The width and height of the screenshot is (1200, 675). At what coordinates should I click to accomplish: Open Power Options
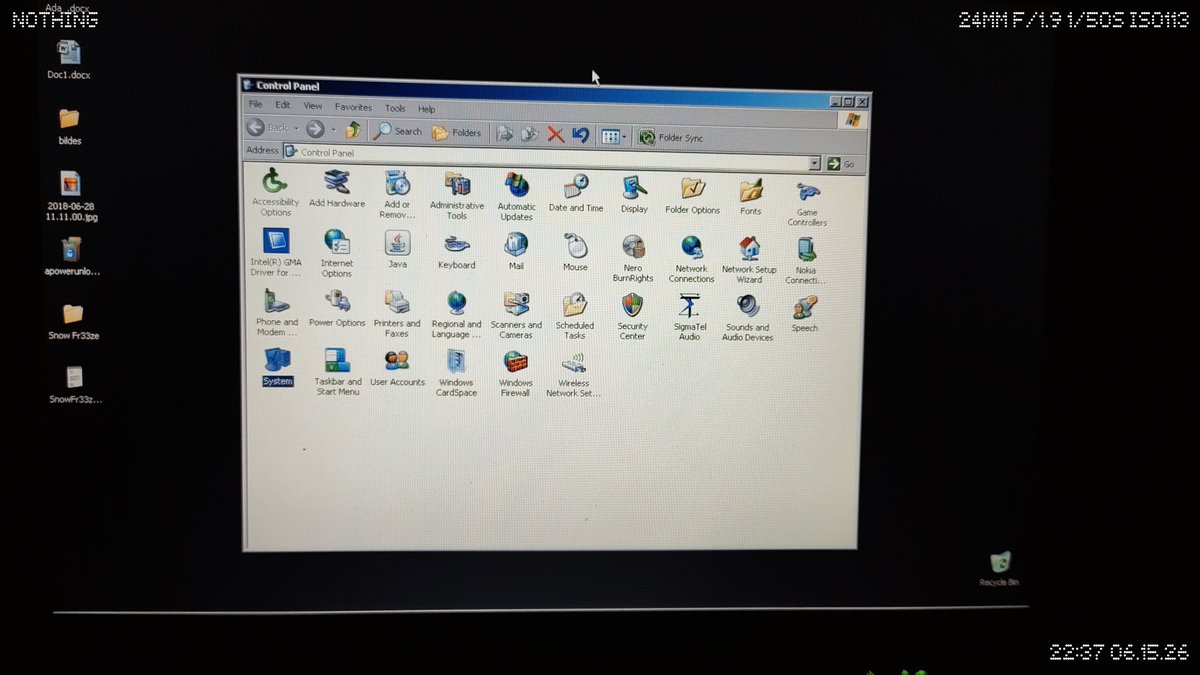click(337, 309)
